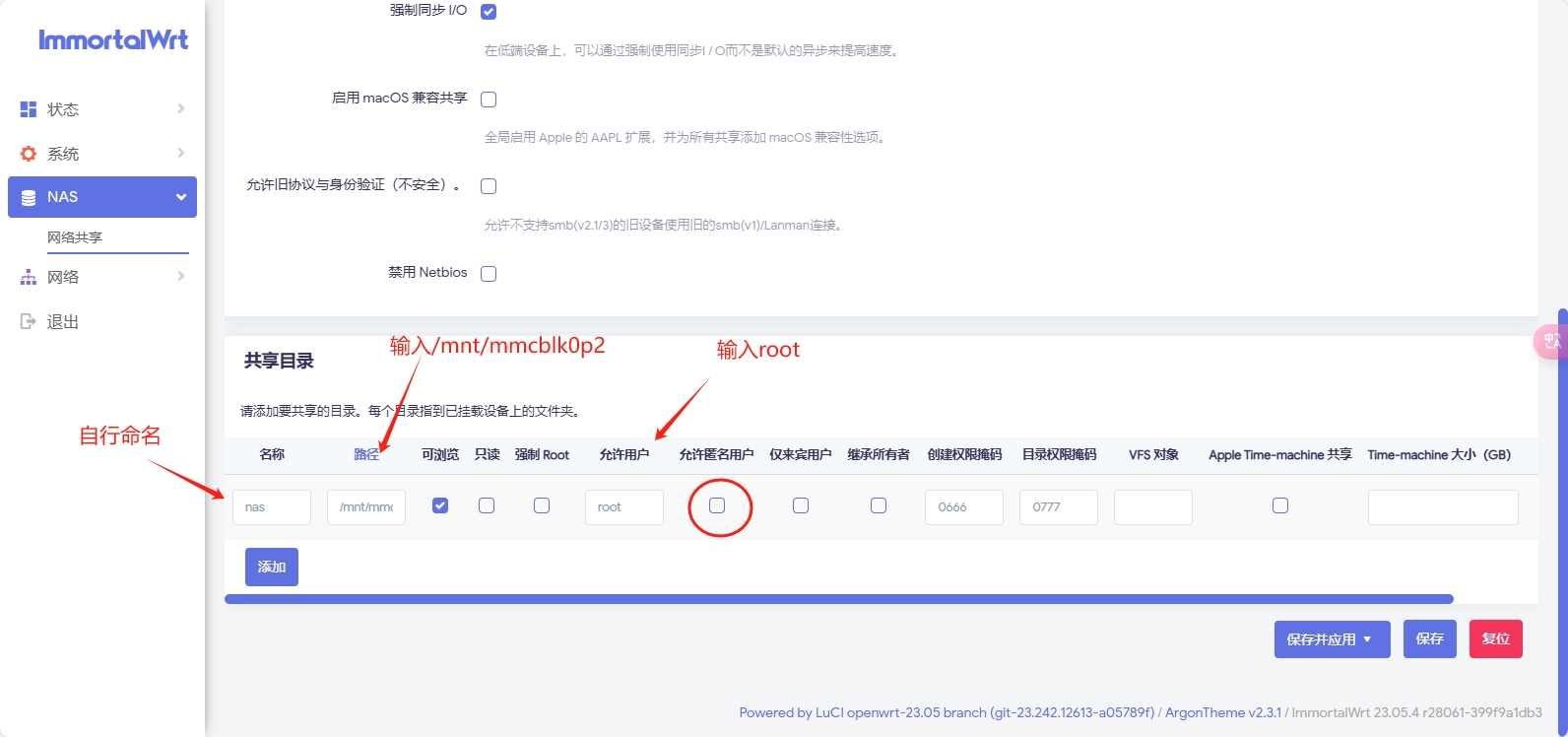Focus the 路径 input field
Screen dimensions: 1568x737
(x=366, y=507)
